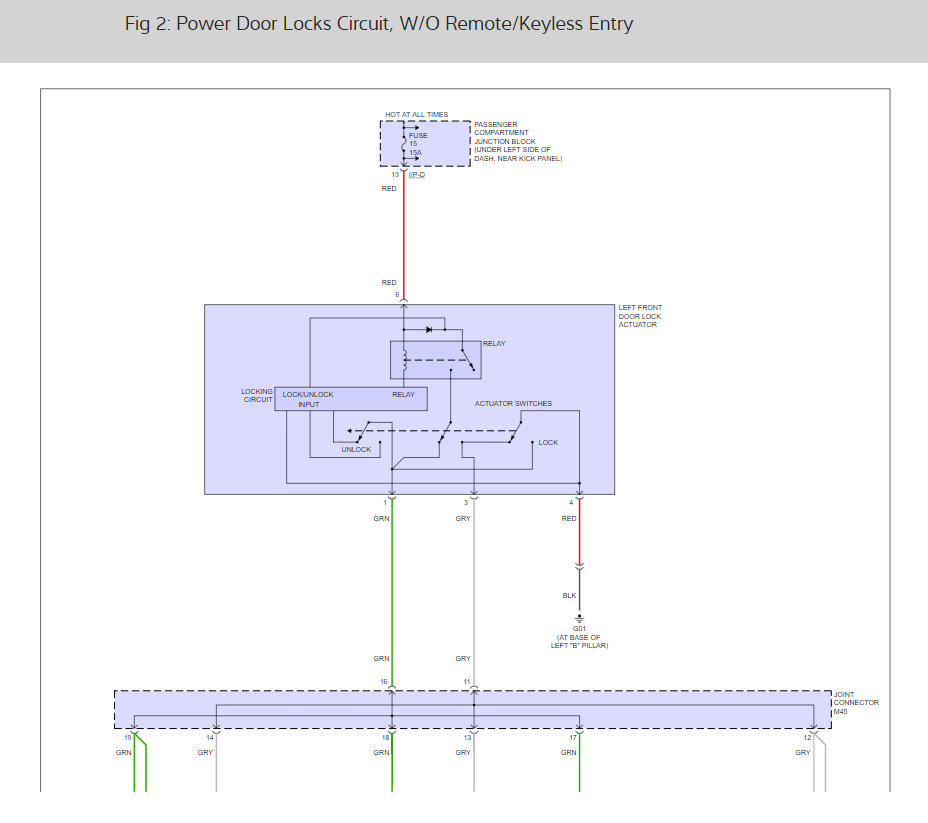The width and height of the screenshot is (928, 823).
Task: Click the BLK wire label
Action: point(569,596)
